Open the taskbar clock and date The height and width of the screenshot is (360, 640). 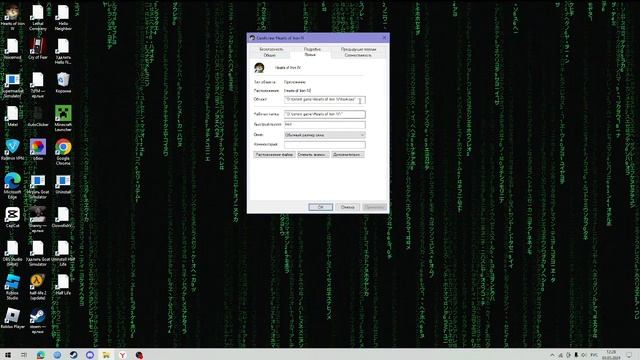click(611, 355)
